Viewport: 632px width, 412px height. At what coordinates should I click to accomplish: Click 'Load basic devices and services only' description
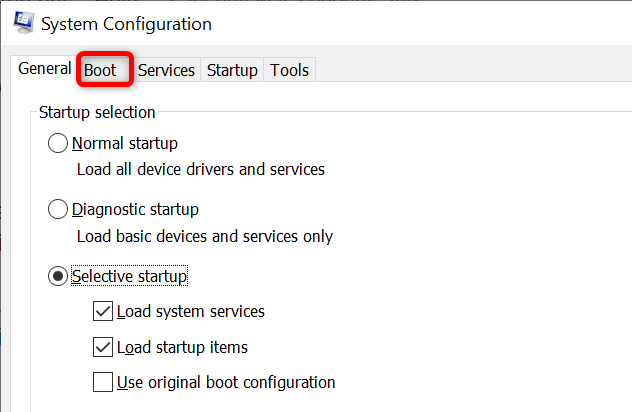pyautogui.click(x=204, y=236)
